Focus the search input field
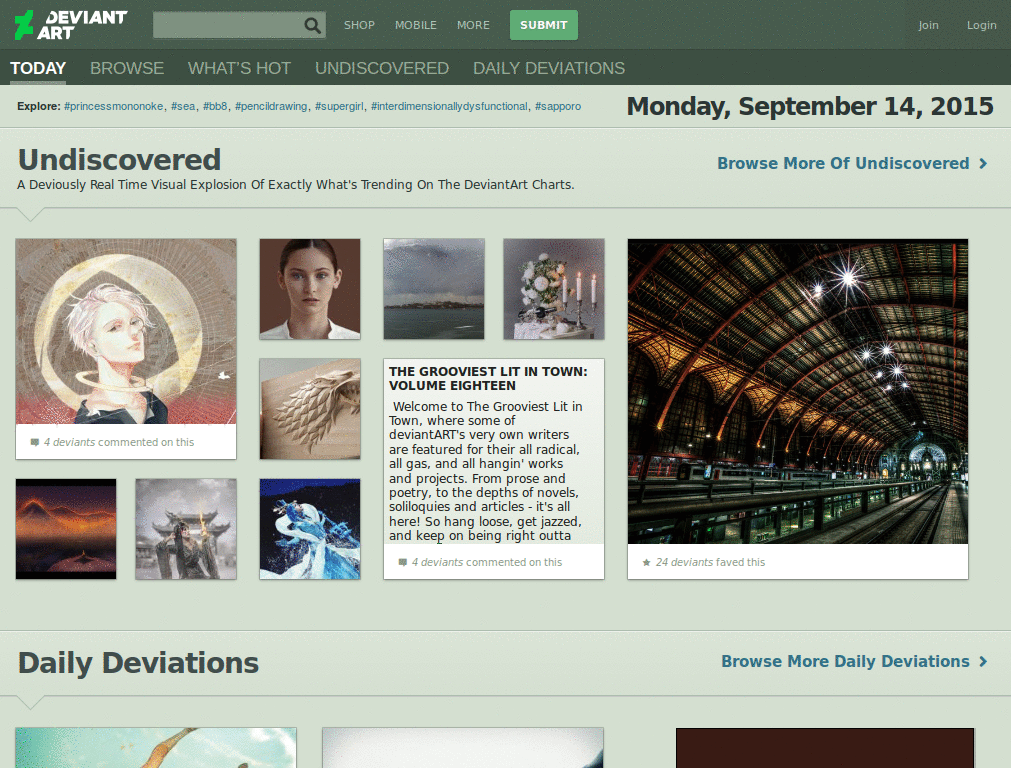 [227, 25]
